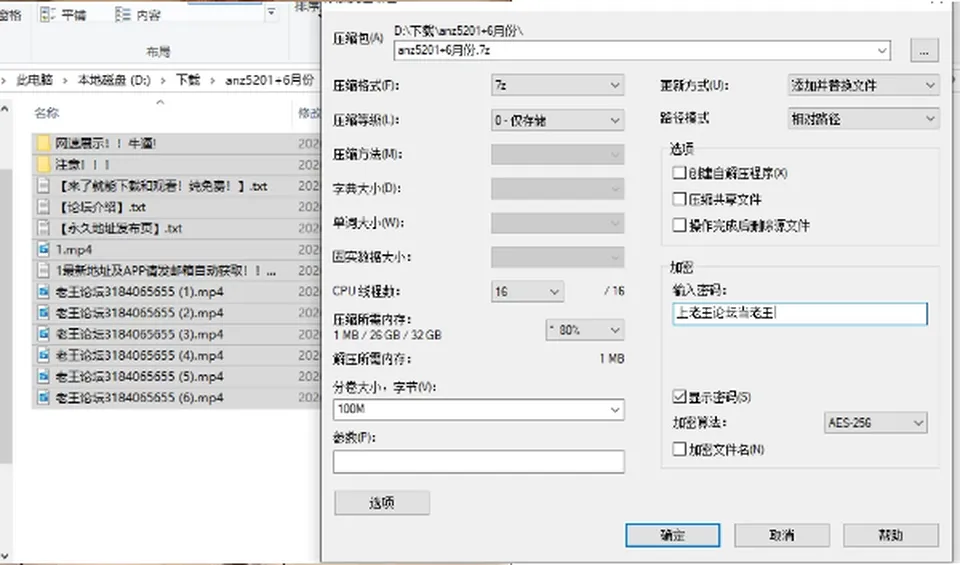This screenshot has width=960, height=565.
Task: Click the 选项 button
Action: point(382,503)
